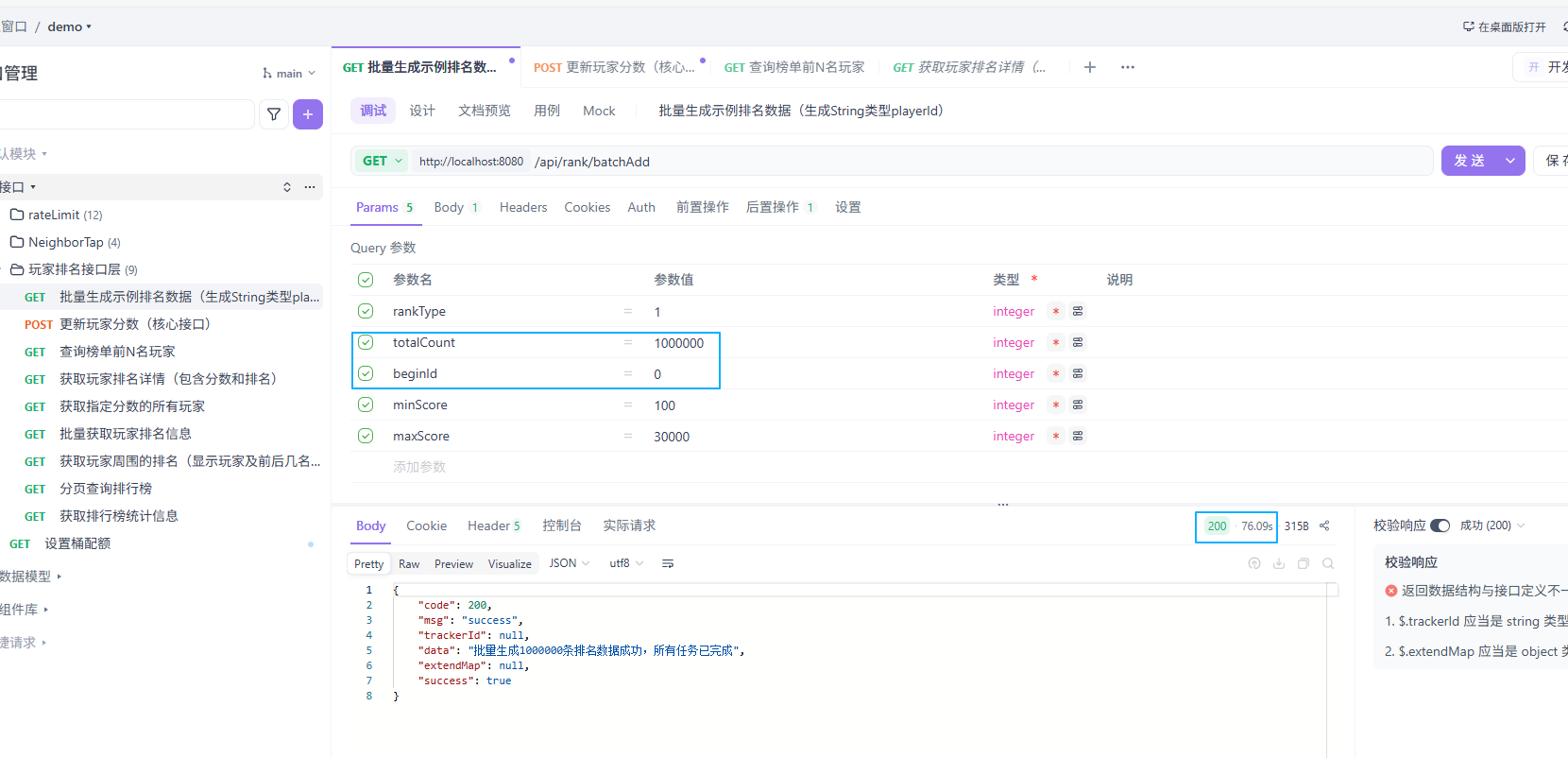This screenshot has width=1568, height=758.
Task: Open the NeighborTap folder
Action: click(65, 242)
